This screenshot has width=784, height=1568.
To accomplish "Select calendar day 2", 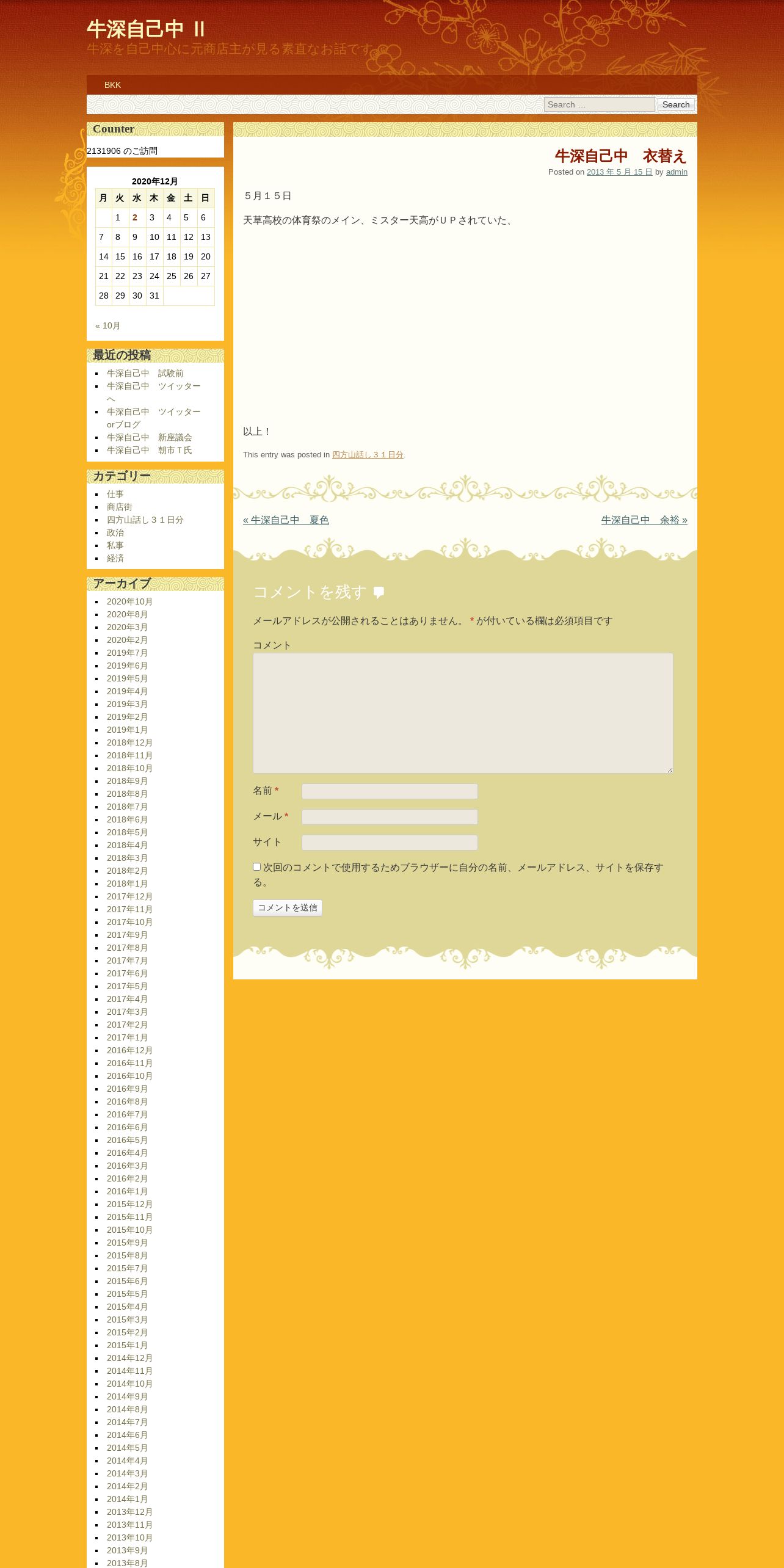I will coord(135,217).
